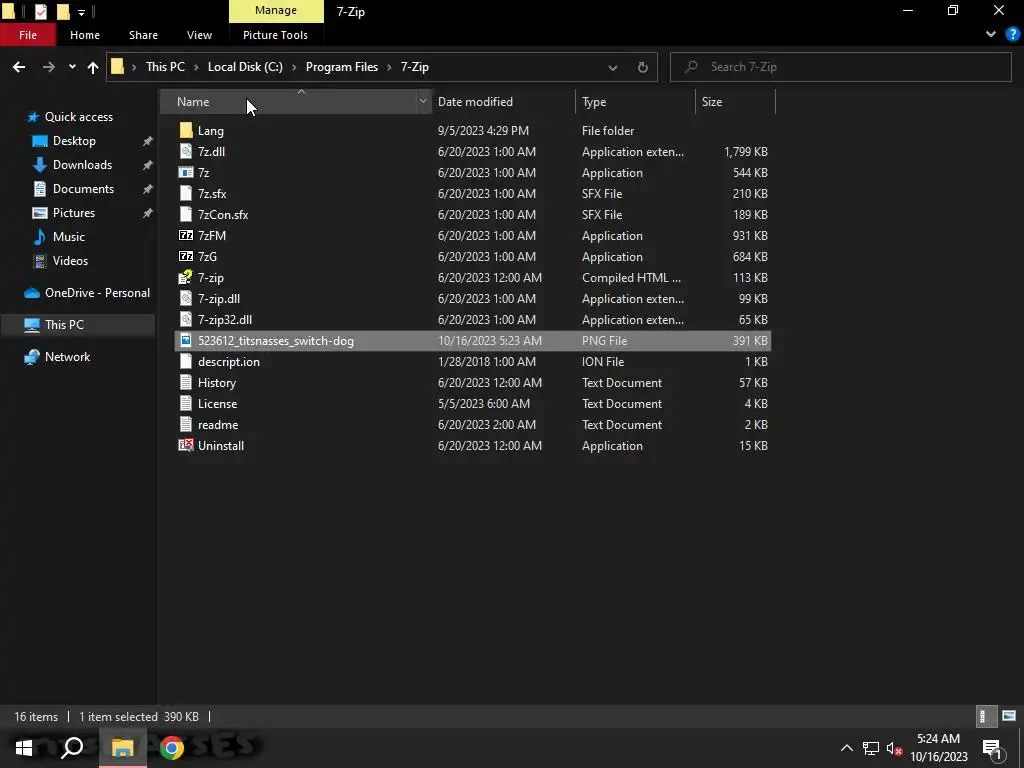Screen dimensions: 1024x768
Task: Click the Search 7-Zip box
Action: point(840,67)
